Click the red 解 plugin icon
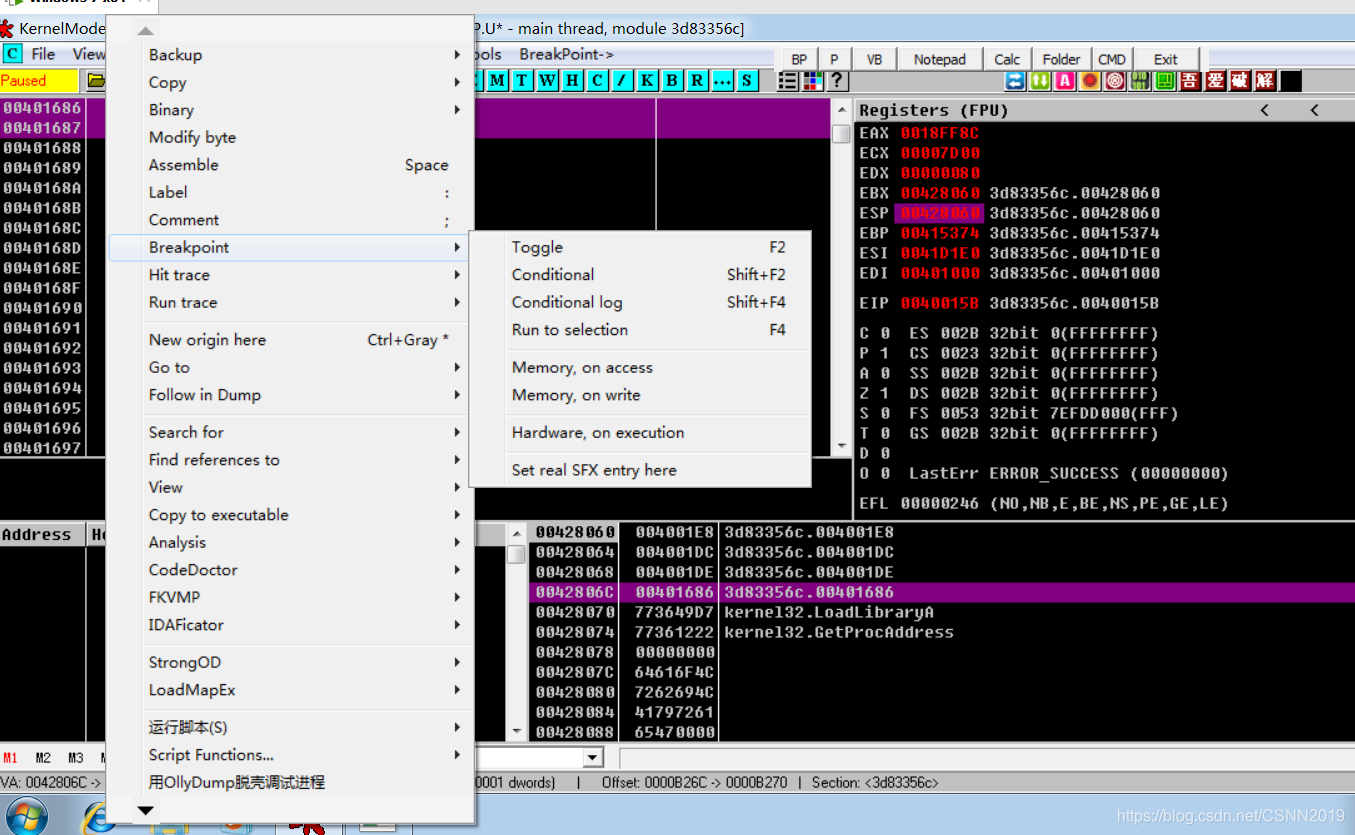Viewport: 1355px width, 835px height. 1265,81
